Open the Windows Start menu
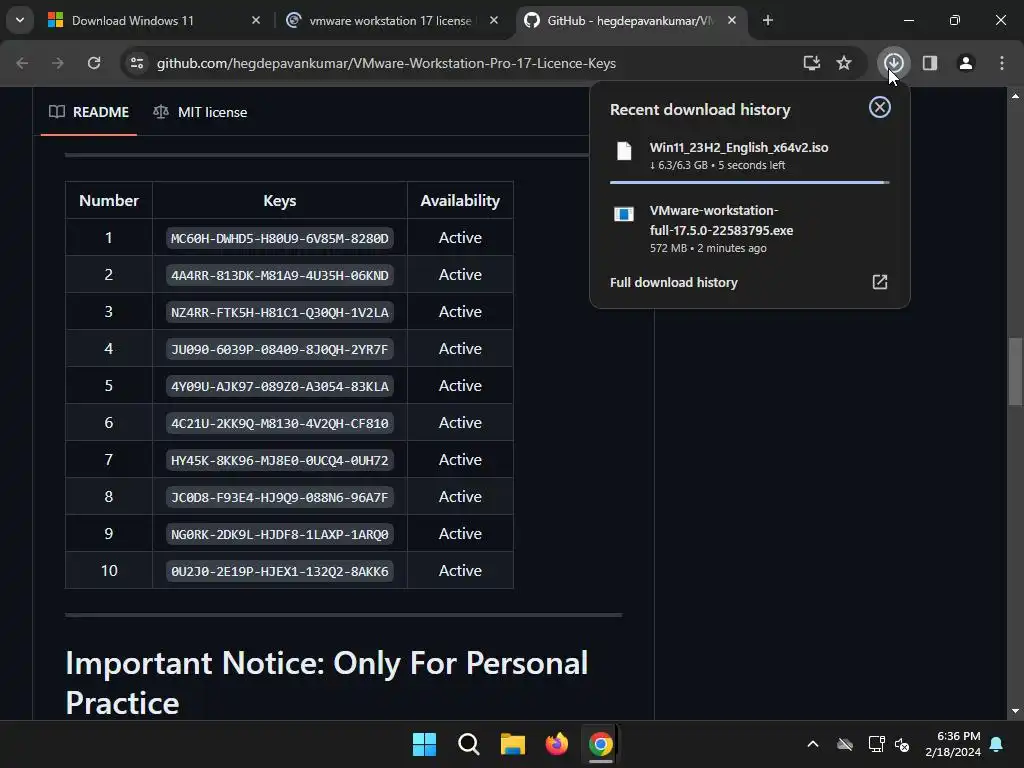 click(424, 744)
